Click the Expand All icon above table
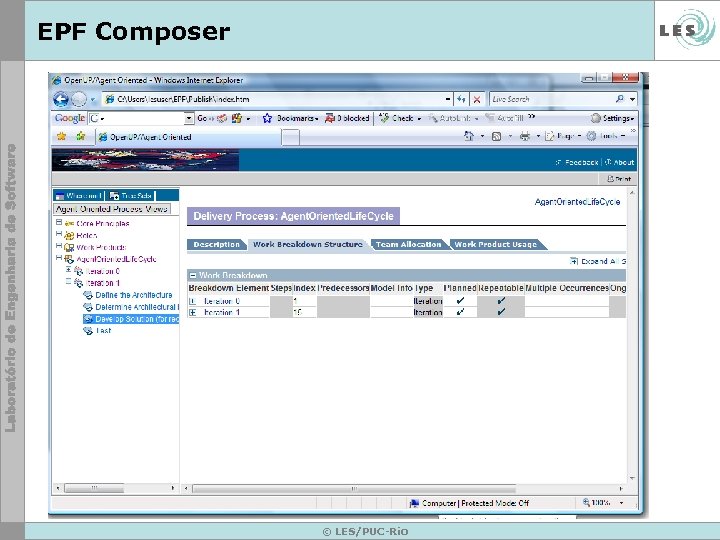The height and width of the screenshot is (540, 720). point(574,261)
